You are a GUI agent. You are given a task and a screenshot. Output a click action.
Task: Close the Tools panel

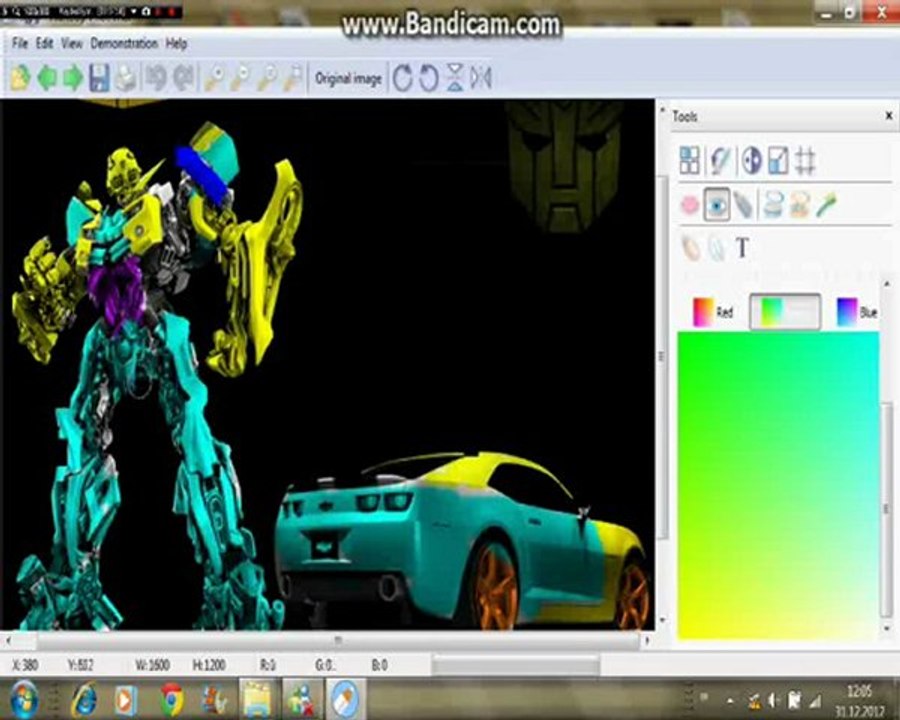click(x=889, y=115)
